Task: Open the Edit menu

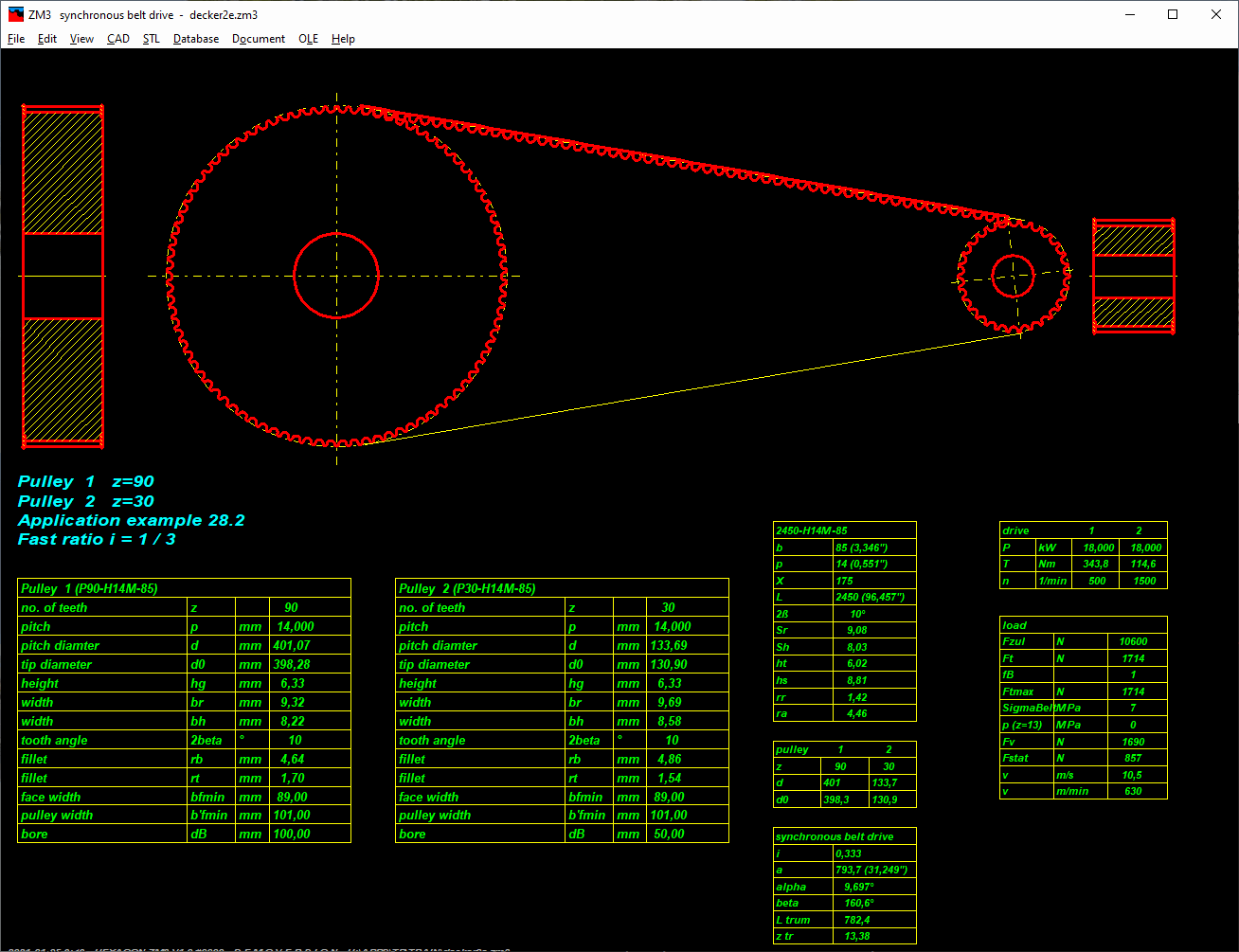Action: [47, 39]
